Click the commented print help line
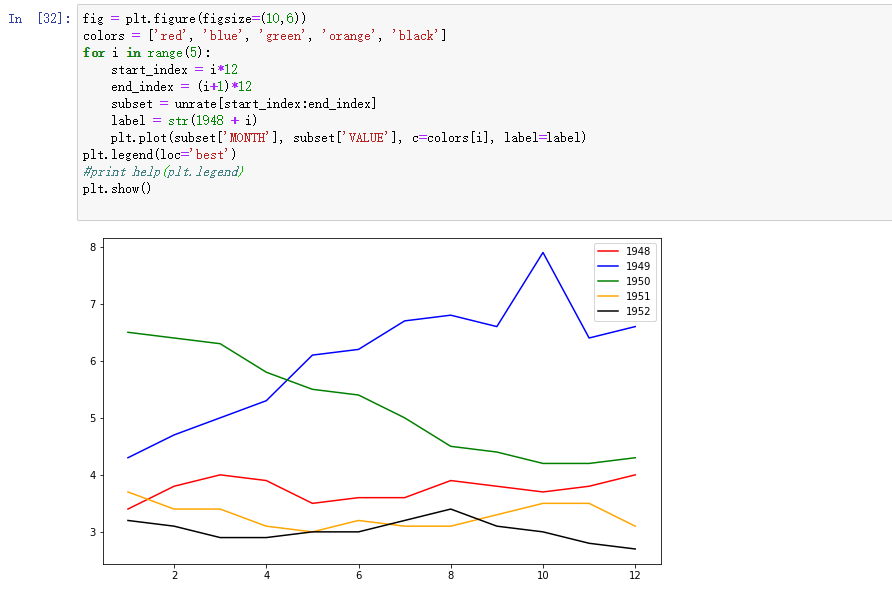This screenshot has width=892, height=594. (163, 172)
